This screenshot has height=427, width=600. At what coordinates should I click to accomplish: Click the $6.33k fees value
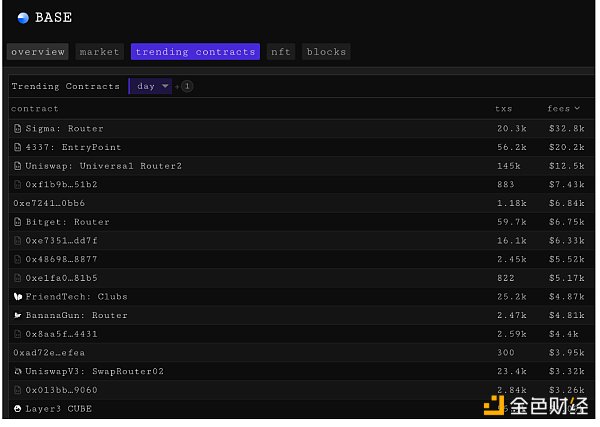pos(567,241)
